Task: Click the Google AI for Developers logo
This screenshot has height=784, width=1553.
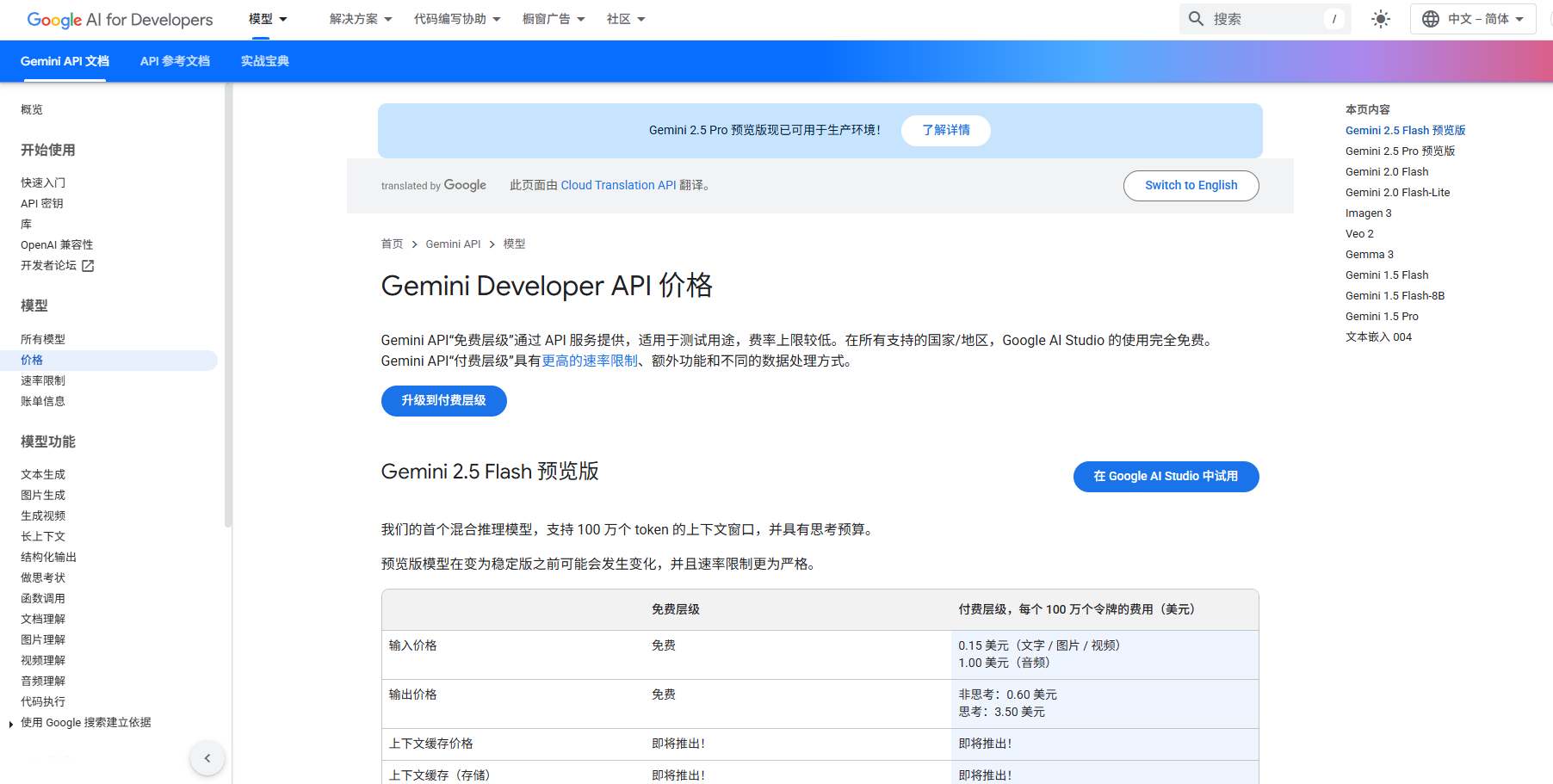Action: coord(120,19)
